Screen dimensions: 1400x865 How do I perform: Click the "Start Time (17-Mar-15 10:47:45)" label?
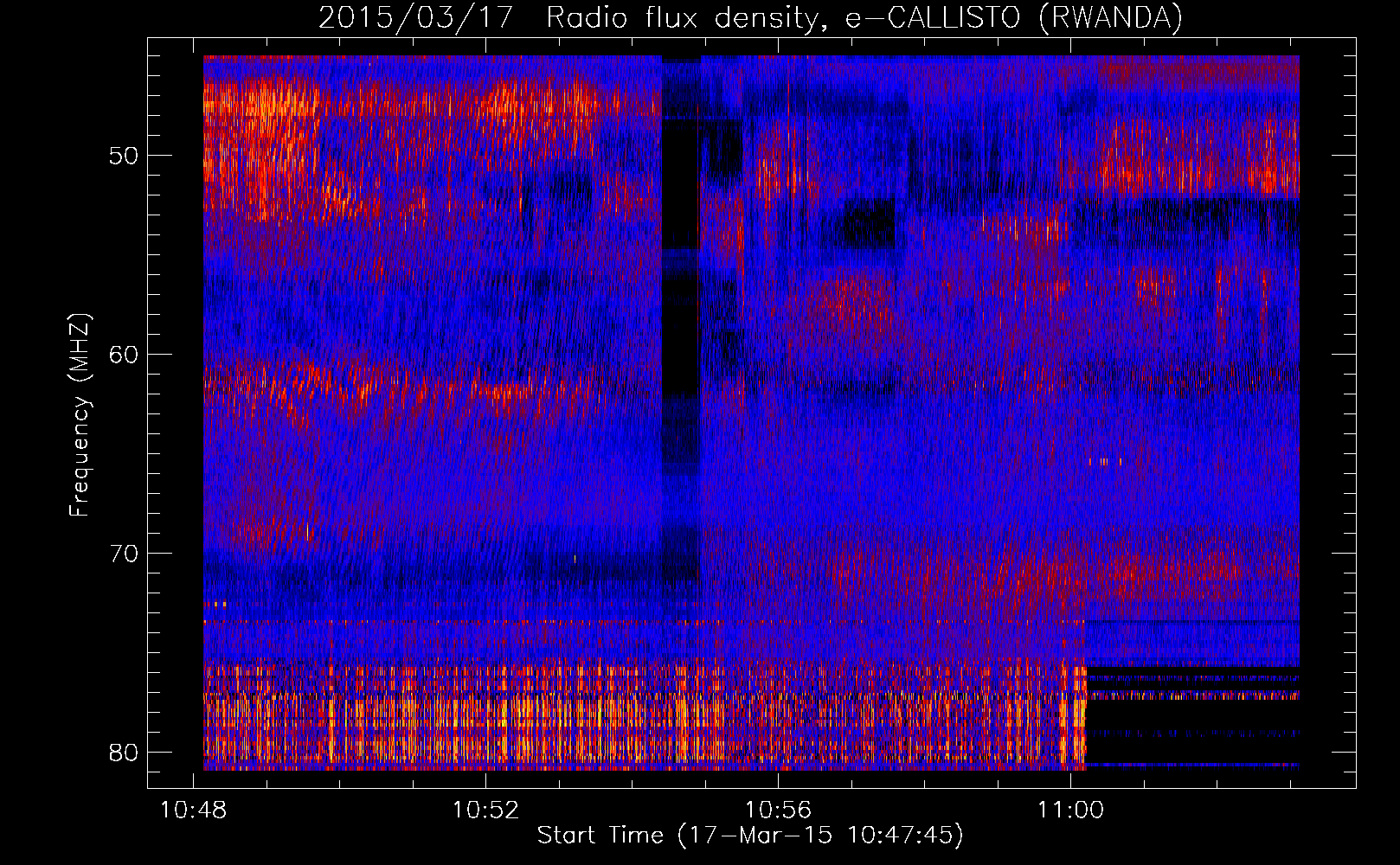tap(750, 836)
